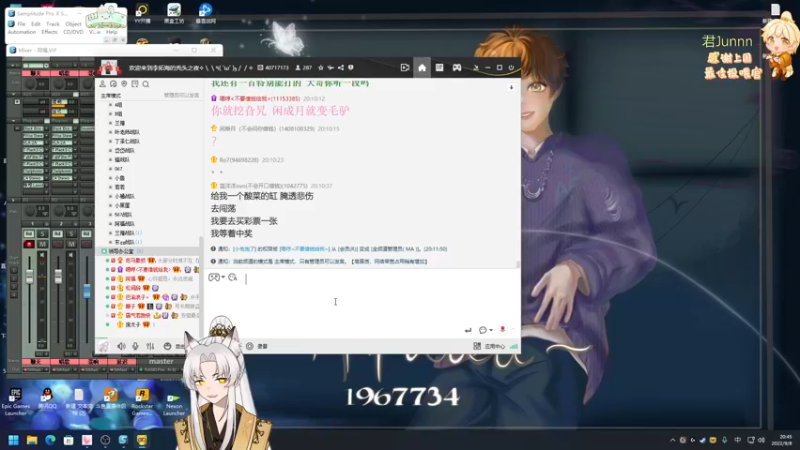The width and height of the screenshot is (800, 450).
Task: Click the info icon in channel header
Action: (x=351, y=67)
